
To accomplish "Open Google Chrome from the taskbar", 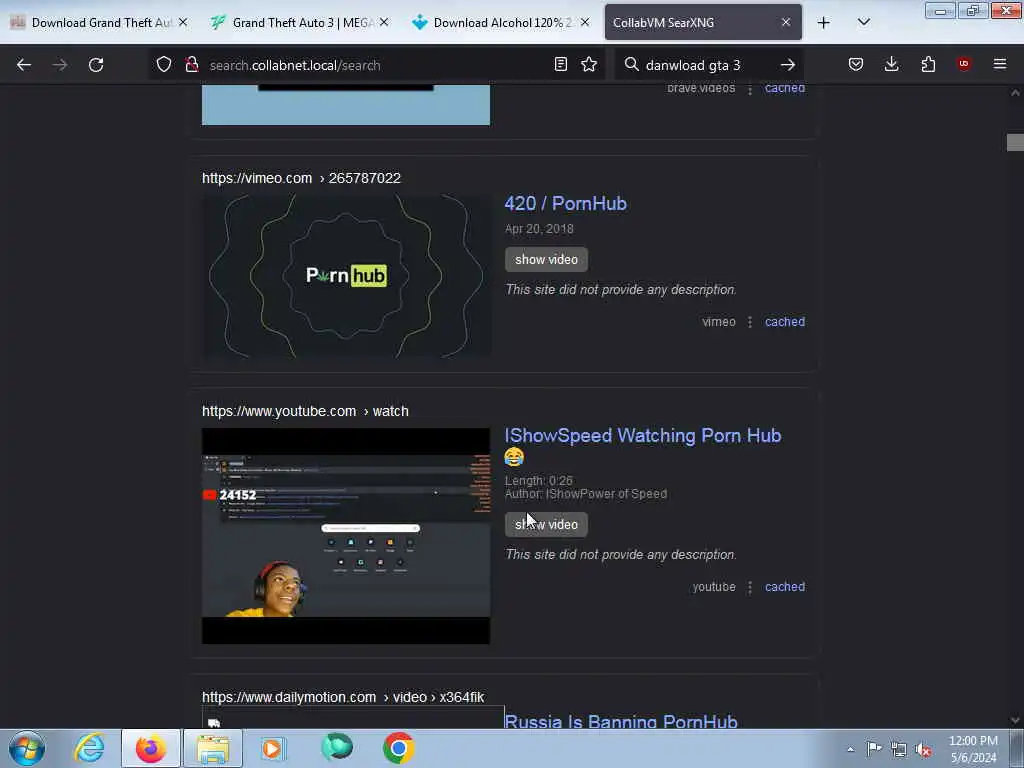I will click(398, 748).
